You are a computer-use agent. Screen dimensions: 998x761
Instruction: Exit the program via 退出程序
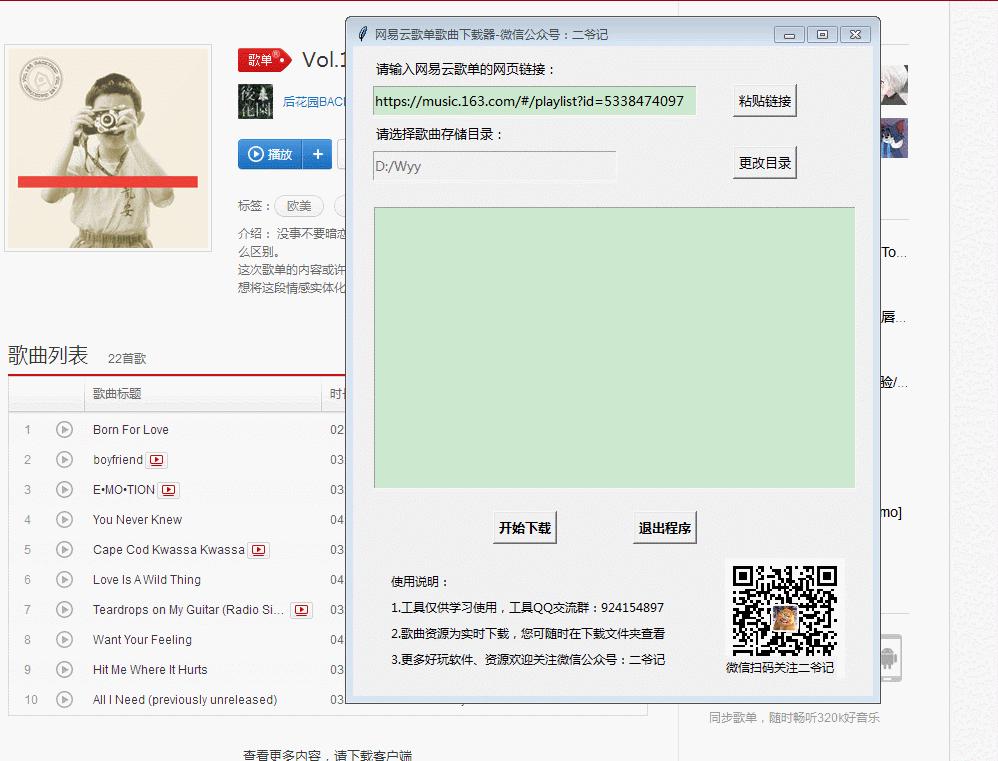[x=664, y=527]
